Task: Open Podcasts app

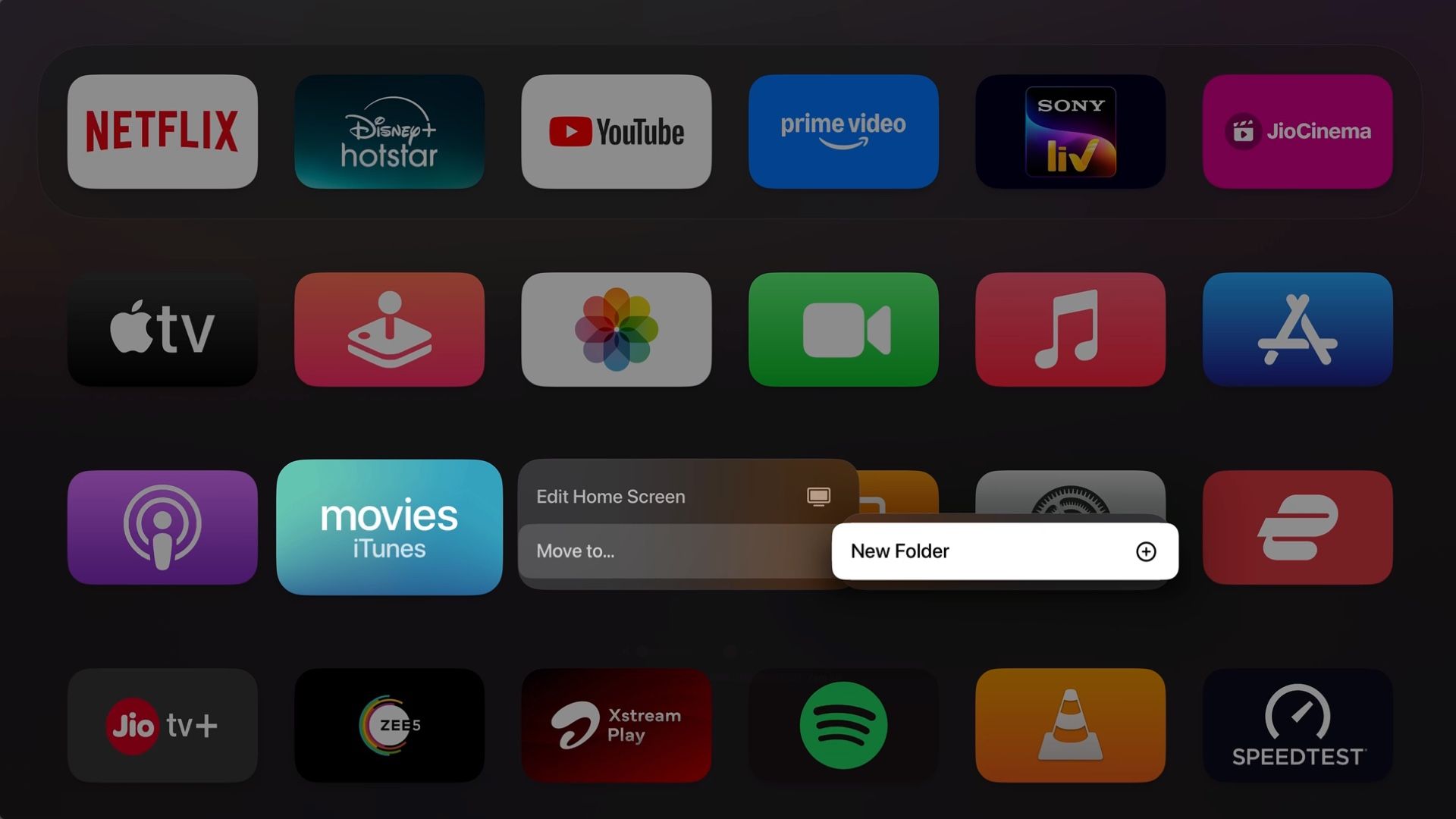Action: (x=162, y=527)
